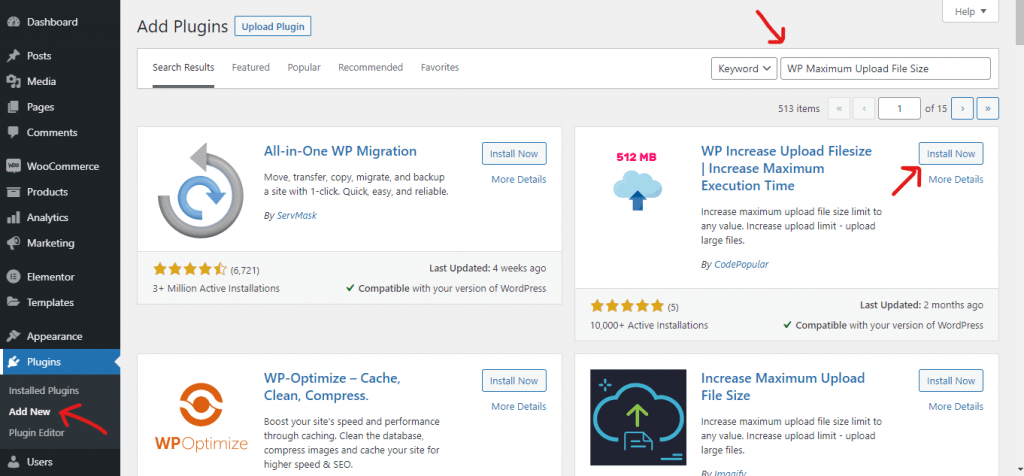
Task: Switch to the Popular plugins tab
Action: [304, 67]
